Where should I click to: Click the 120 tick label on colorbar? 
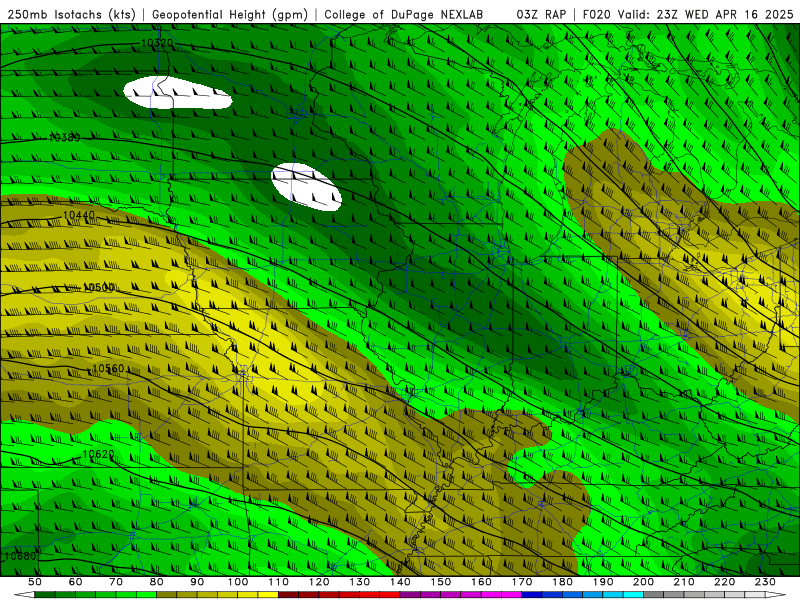pos(319,582)
